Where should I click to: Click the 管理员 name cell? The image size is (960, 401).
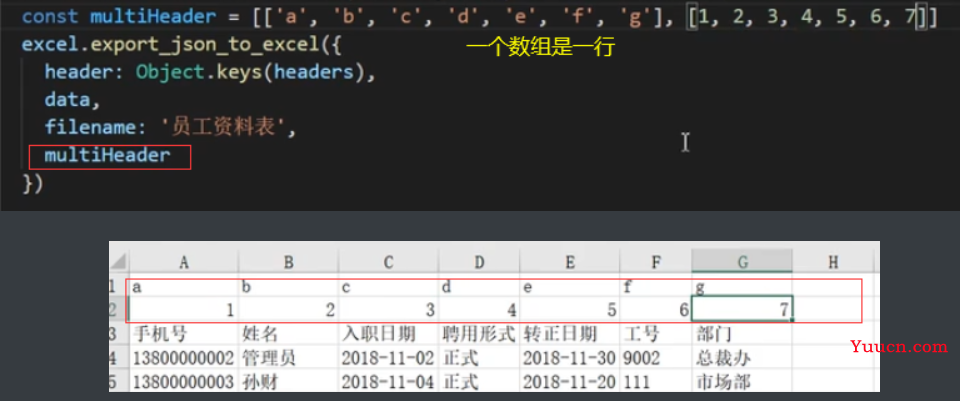[288, 358]
